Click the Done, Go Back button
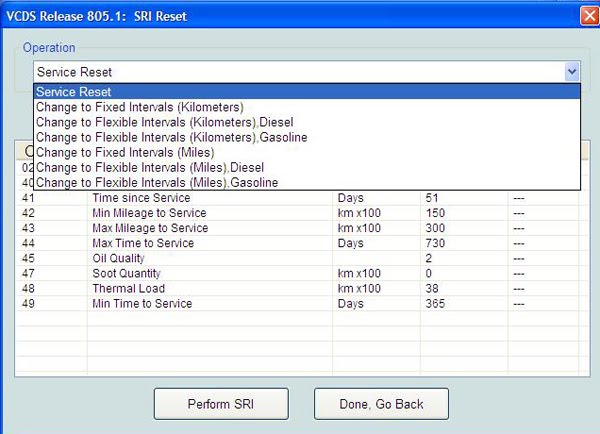The image size is (600, 434). pos(381,404)
